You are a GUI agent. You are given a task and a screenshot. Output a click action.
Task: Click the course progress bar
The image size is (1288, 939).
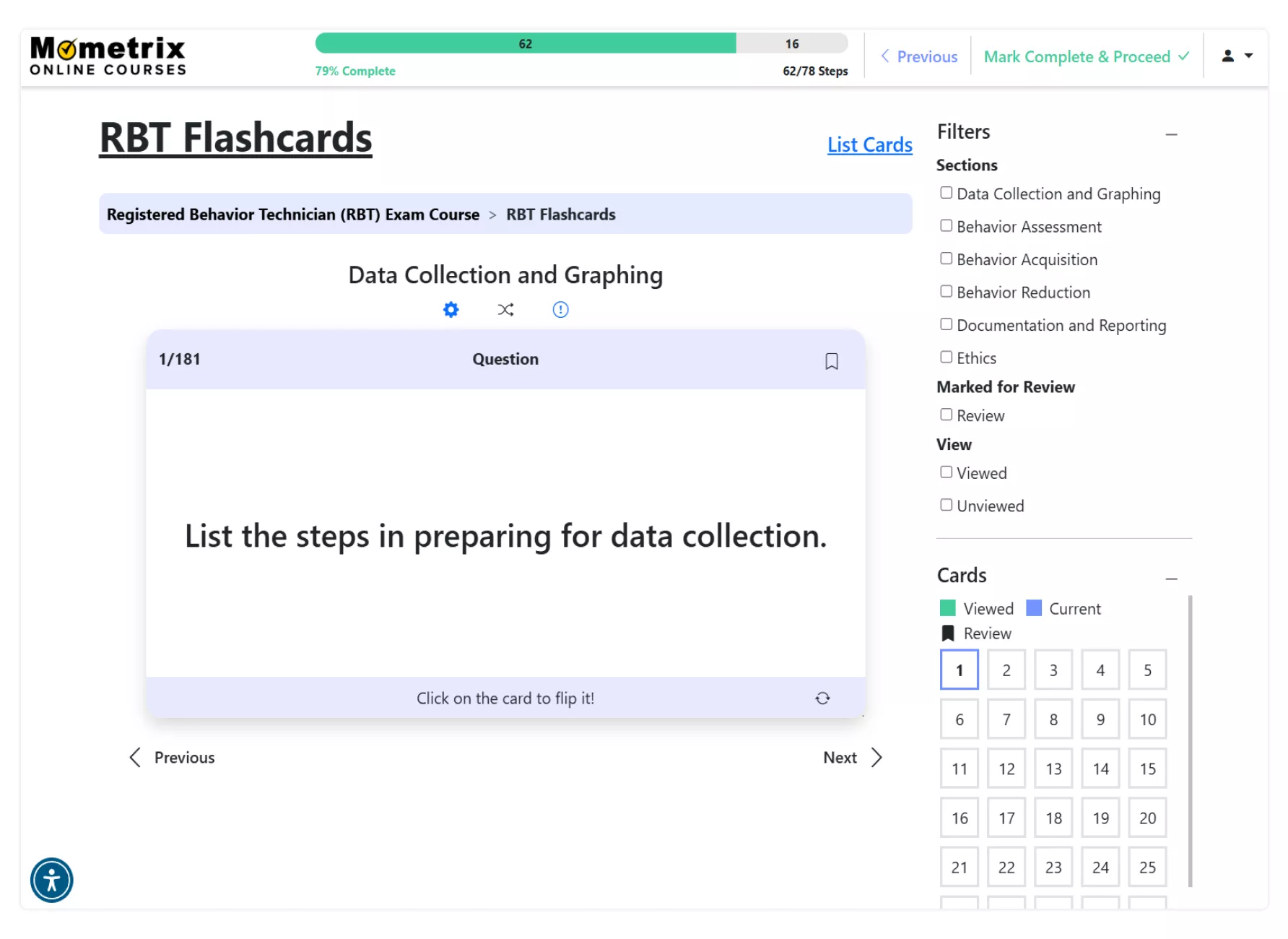[x=581, y=44]
